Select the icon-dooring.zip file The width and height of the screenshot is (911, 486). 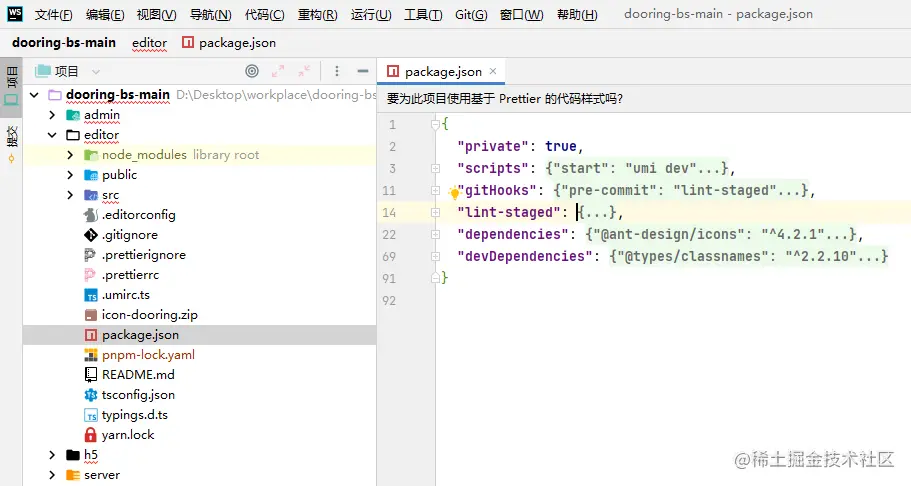pos(141,315)
